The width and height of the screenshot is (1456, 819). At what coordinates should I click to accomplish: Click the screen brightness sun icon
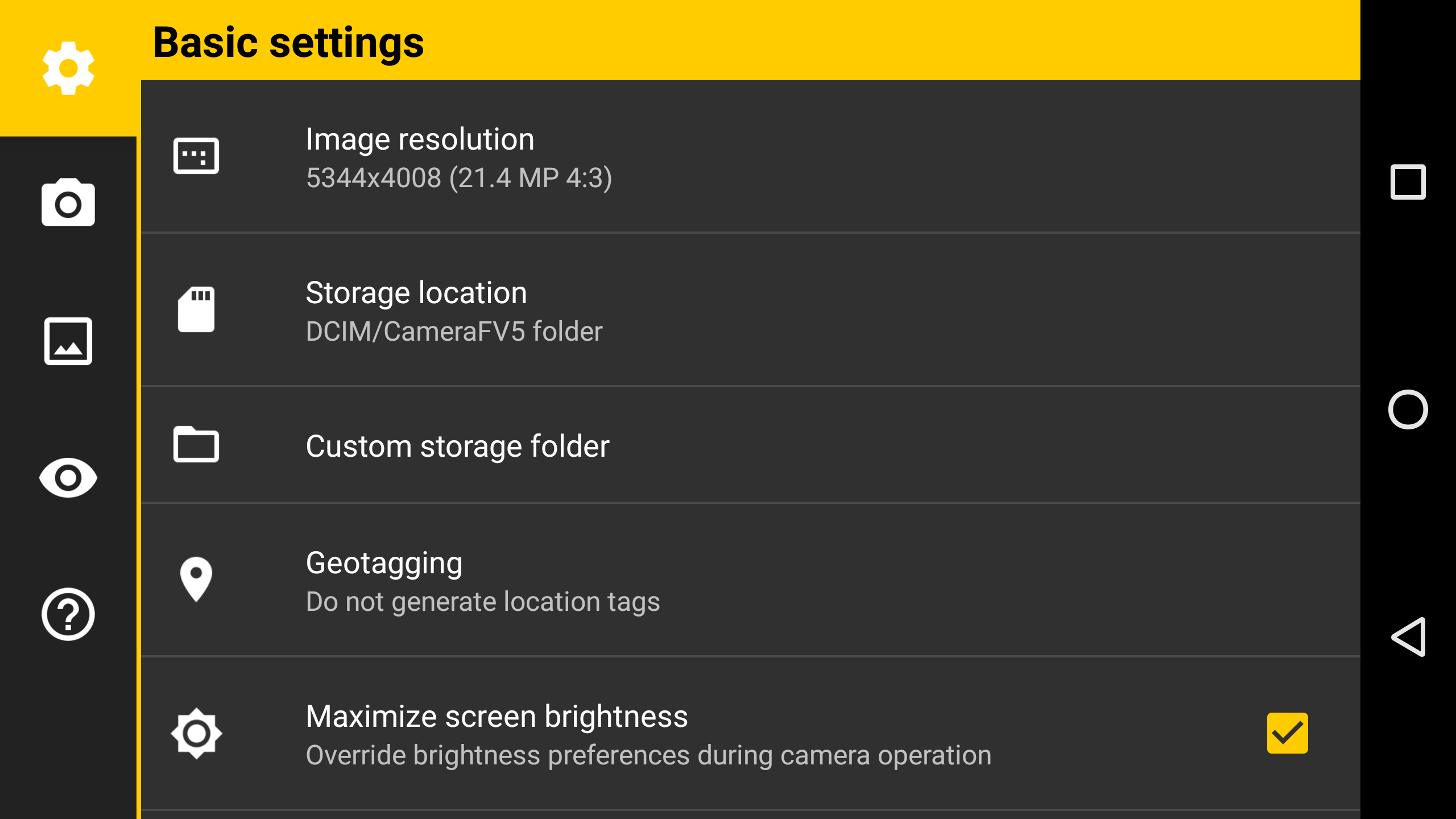click(196, 733)
